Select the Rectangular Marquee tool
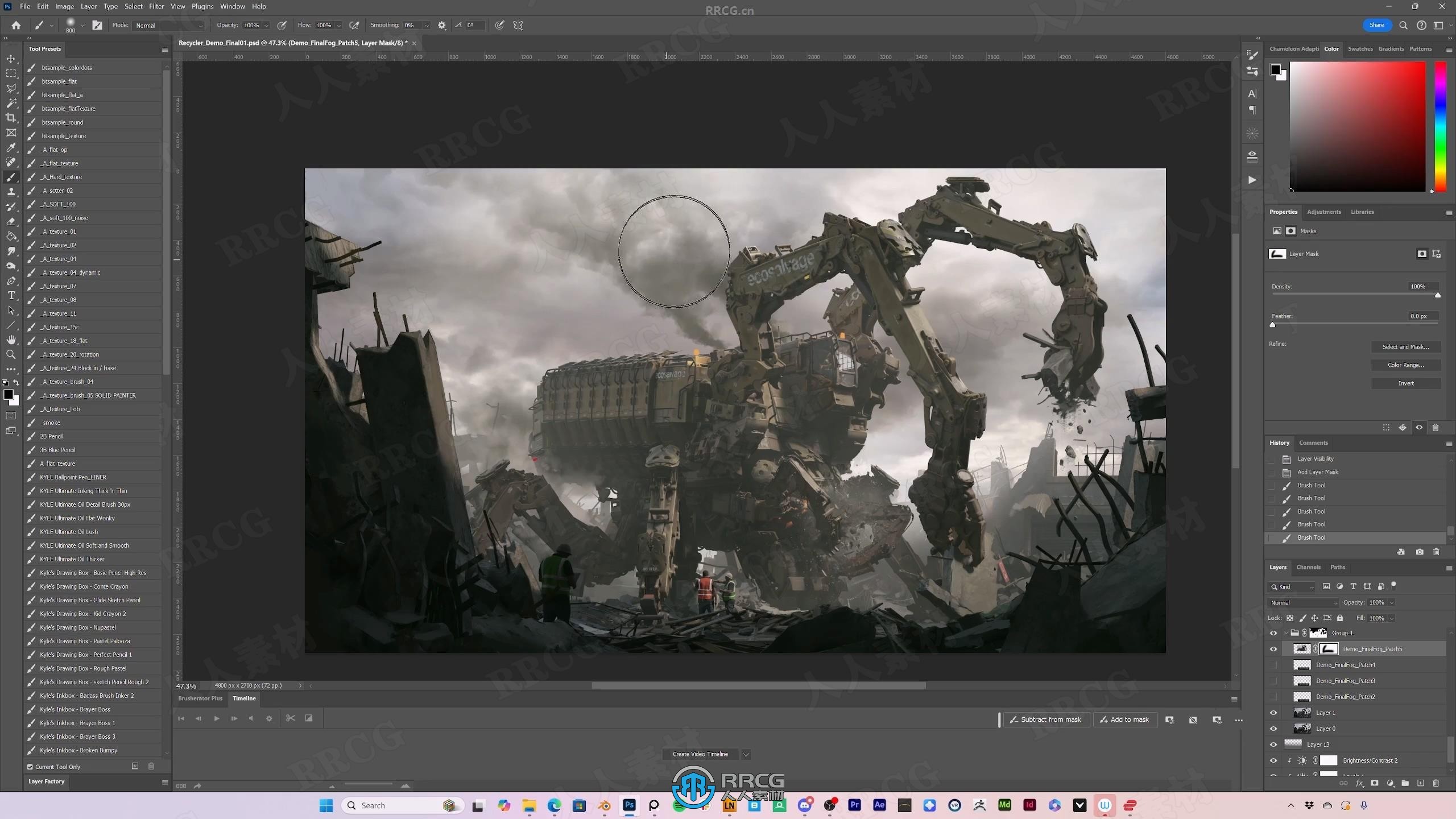The image size is (1456, 819). tap(11, 73)
